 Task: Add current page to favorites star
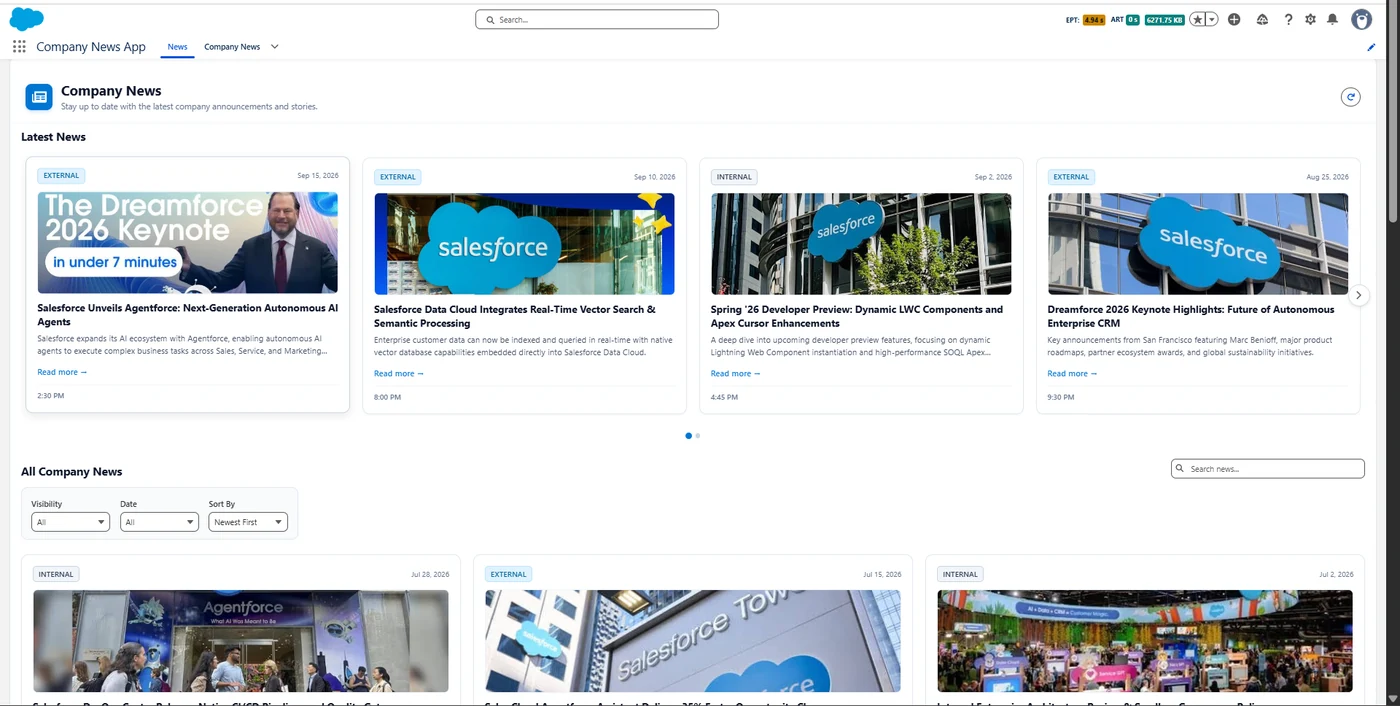[x=1197, y=19]
